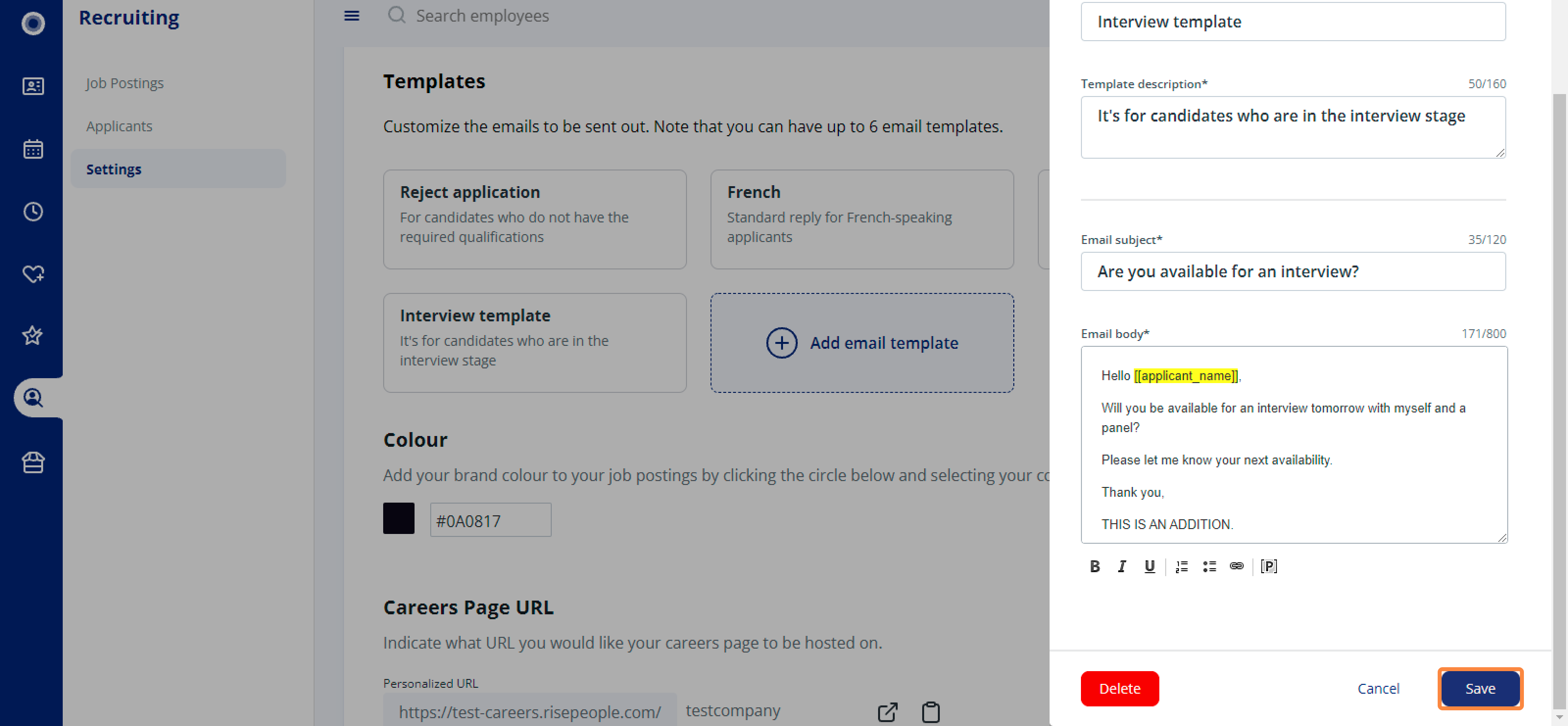Open the time clock sidebar icon
Screen dimensions: 1568x726
point(33,212)
